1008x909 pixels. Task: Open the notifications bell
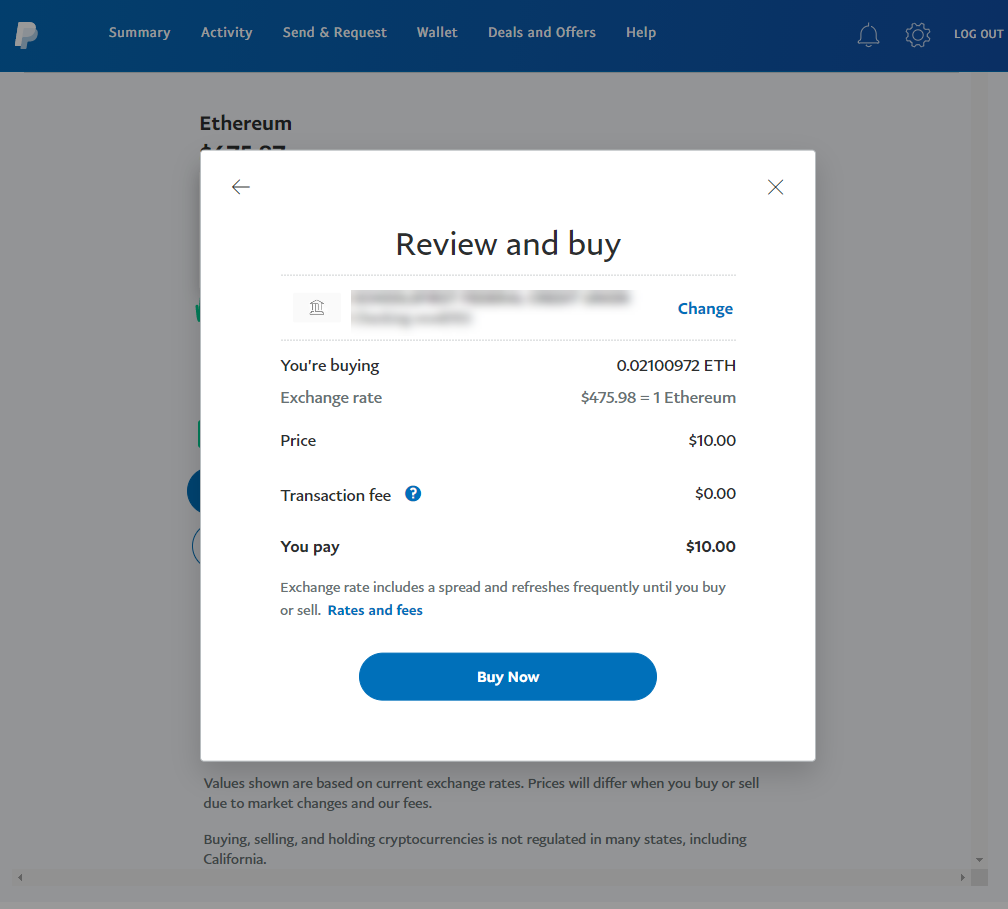click(868, 35)
